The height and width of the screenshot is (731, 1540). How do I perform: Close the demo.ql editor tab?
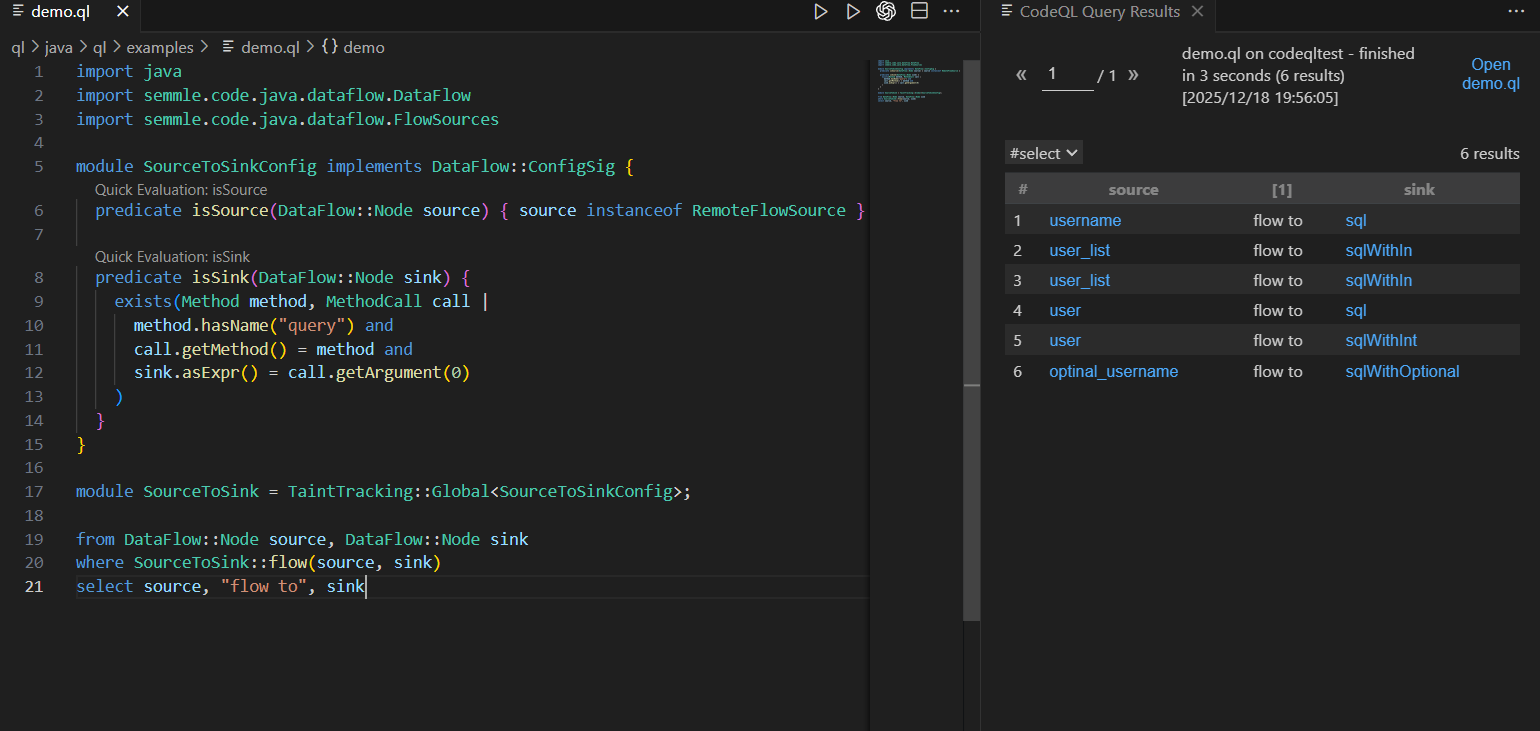pos(122,12)
